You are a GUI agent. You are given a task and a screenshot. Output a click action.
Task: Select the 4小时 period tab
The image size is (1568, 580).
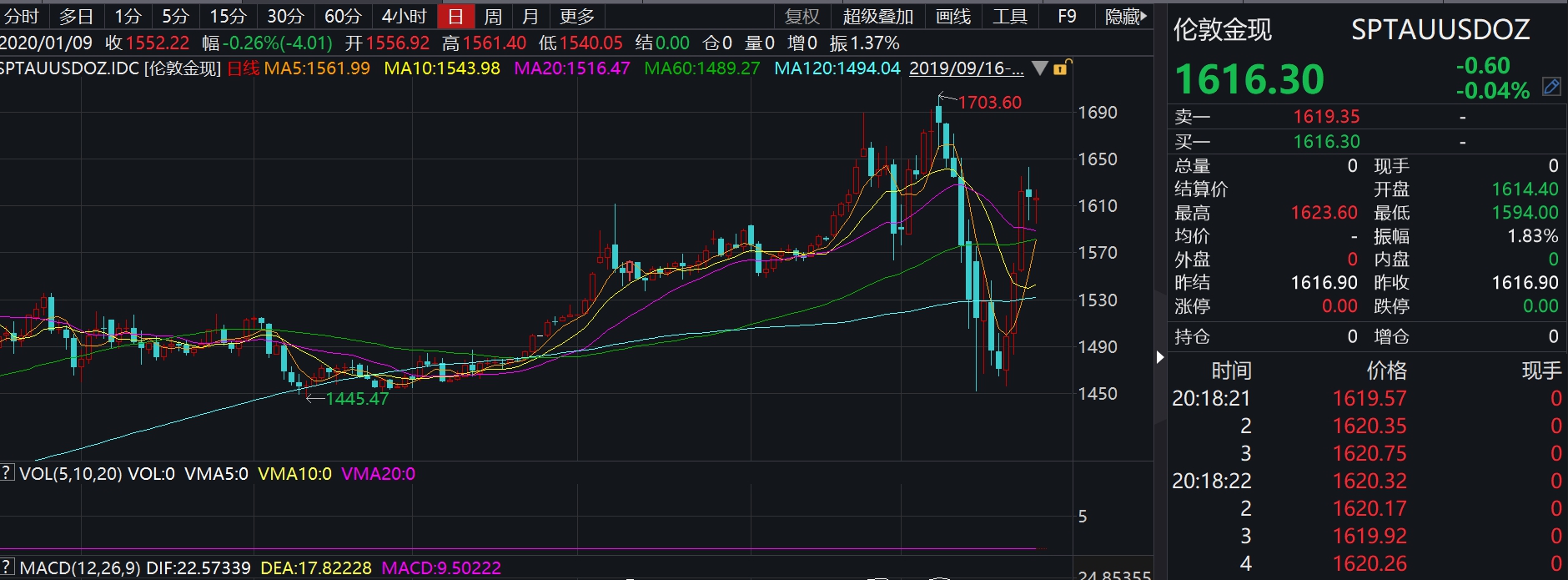pyautogui.click(x=404, y=17)
